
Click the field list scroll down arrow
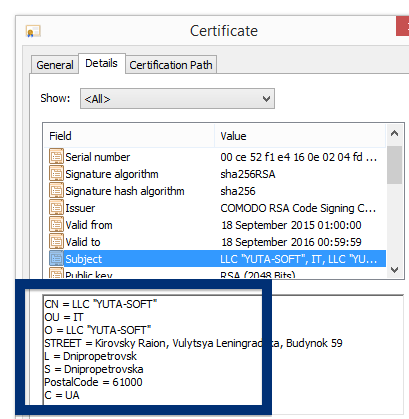[395, 270]
